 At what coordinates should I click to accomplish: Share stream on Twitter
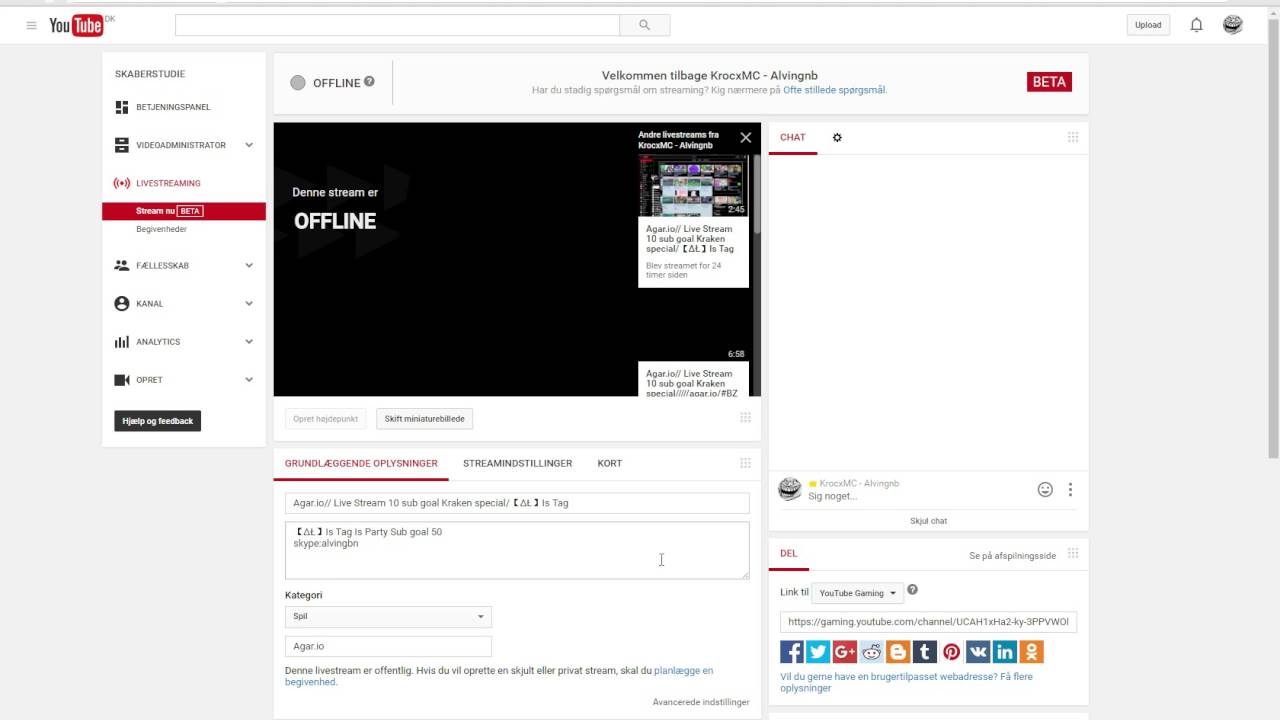click(x=818, y=652)
